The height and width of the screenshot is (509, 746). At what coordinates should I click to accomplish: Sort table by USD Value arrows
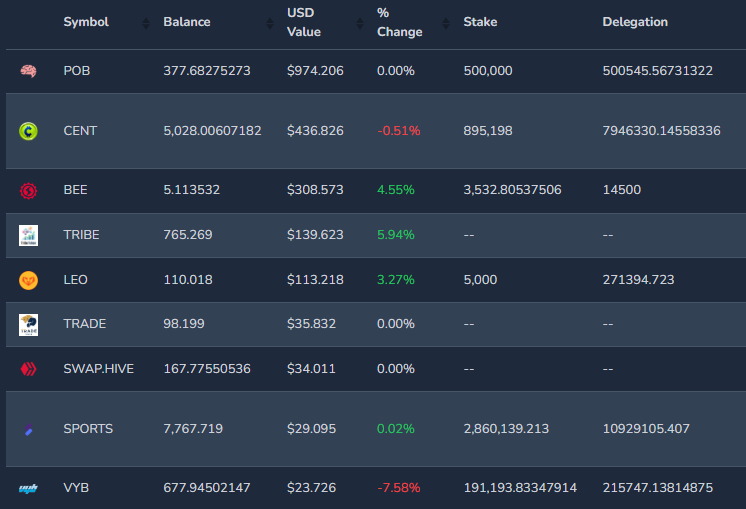[360, 23]
